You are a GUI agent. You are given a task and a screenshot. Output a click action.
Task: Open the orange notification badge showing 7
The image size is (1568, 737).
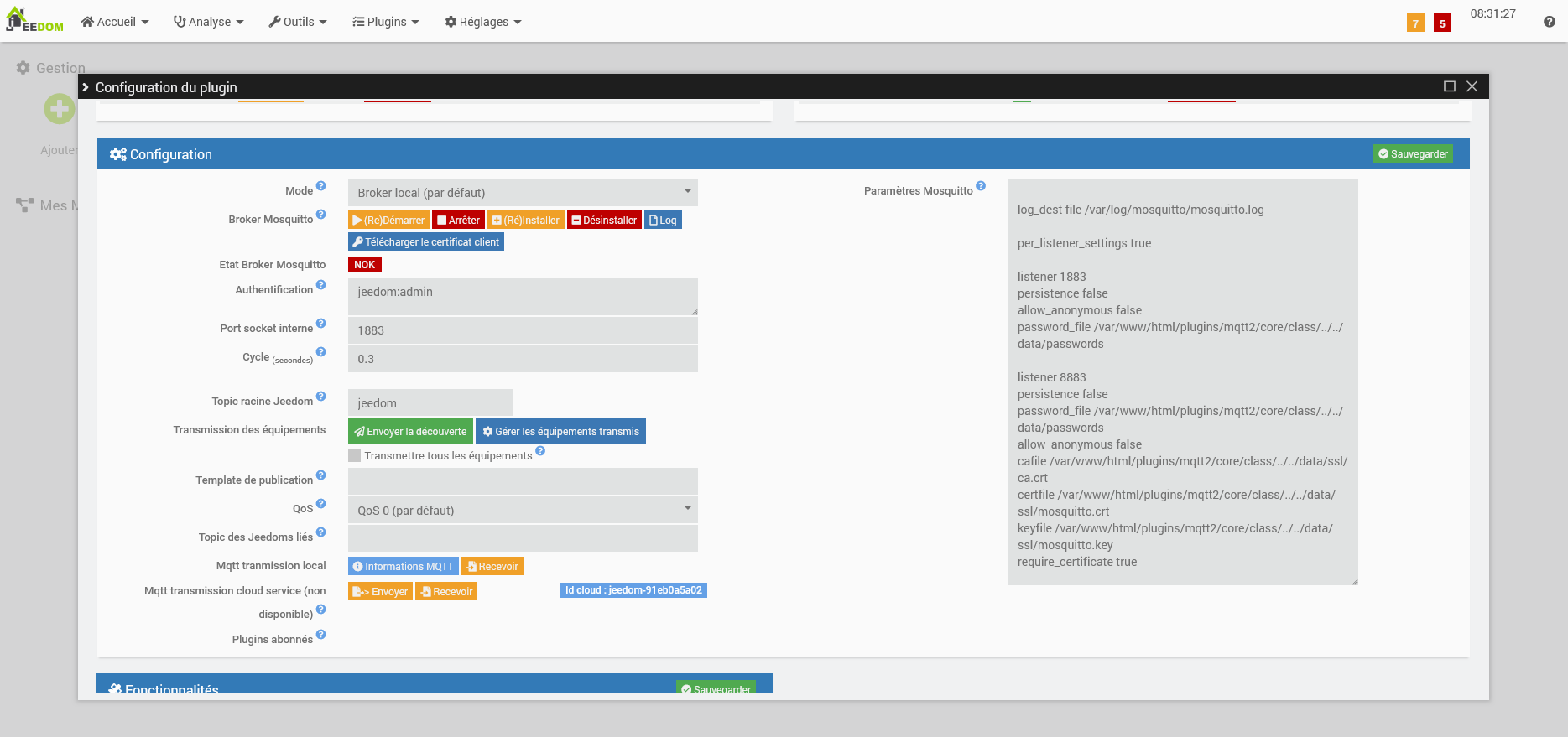1415,23
